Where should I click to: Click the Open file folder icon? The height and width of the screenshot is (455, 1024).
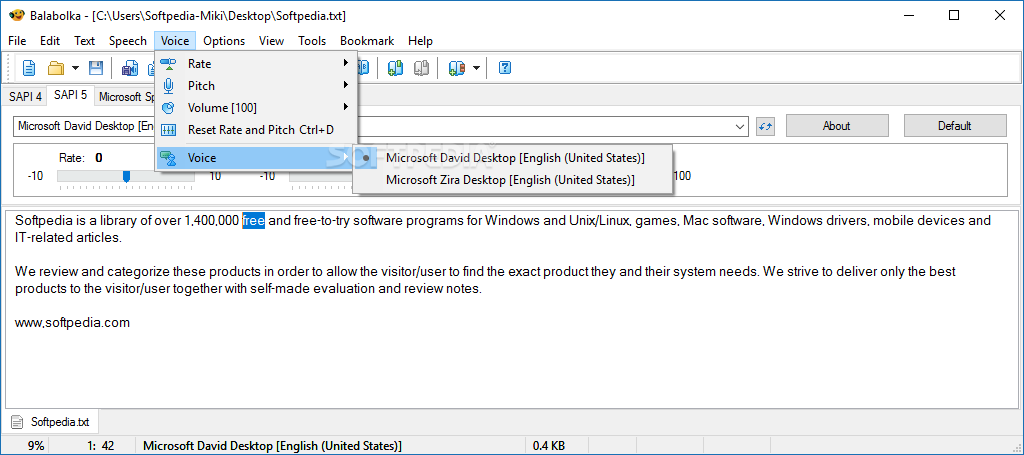coord(56,68)
